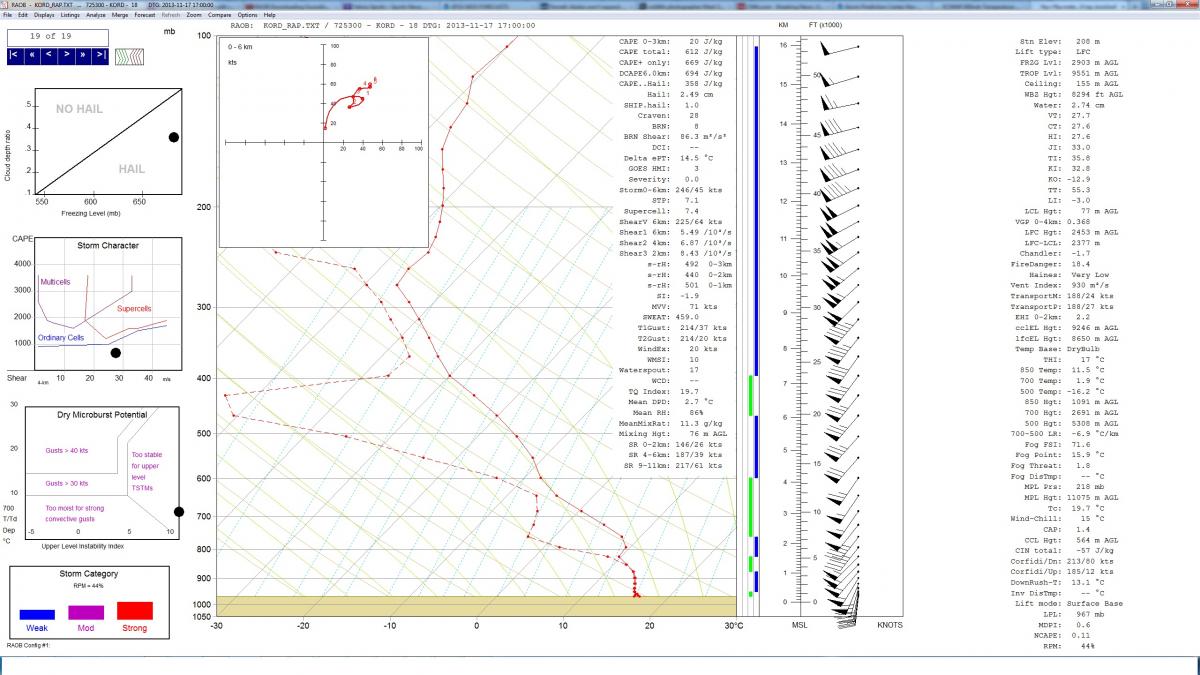Click the 'MSL' label below the height scale
This screenshot has height=675, width=1200.
pos(800,626)
